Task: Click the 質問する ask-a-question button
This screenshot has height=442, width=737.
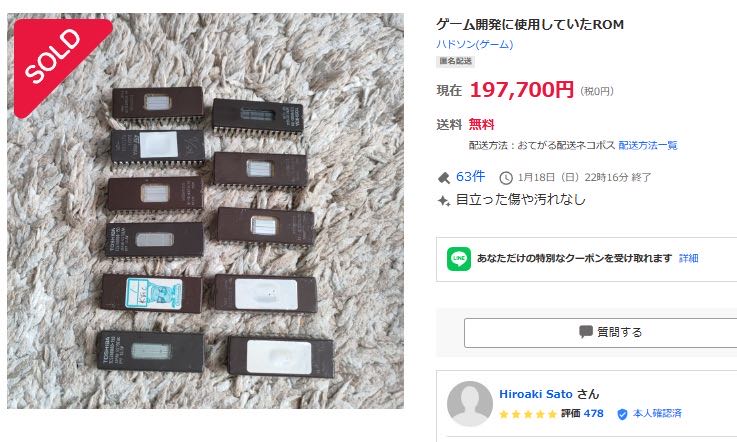Action: (601, 332)
